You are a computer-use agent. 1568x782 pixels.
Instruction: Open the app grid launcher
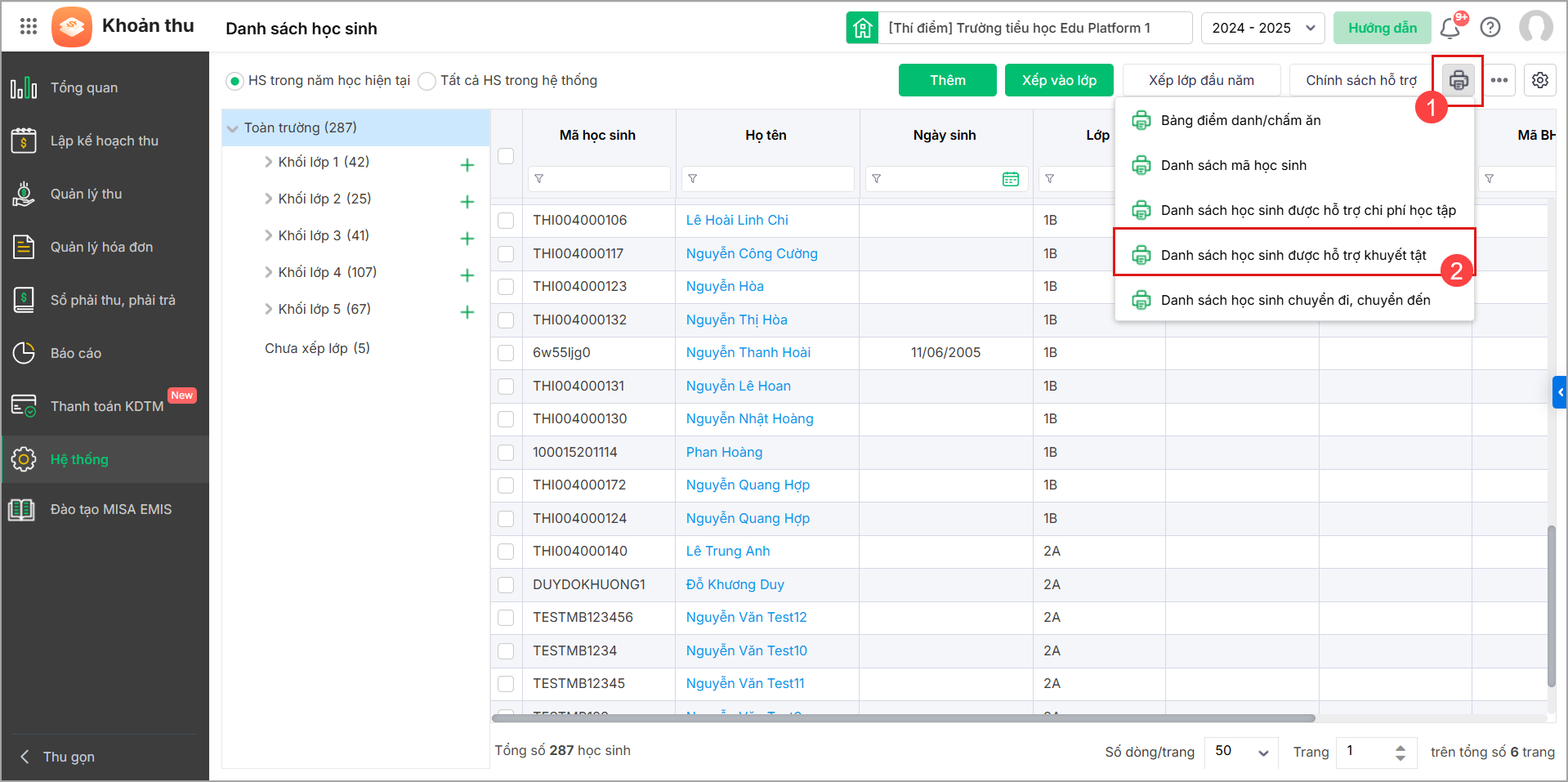click(x=29, y=26)
